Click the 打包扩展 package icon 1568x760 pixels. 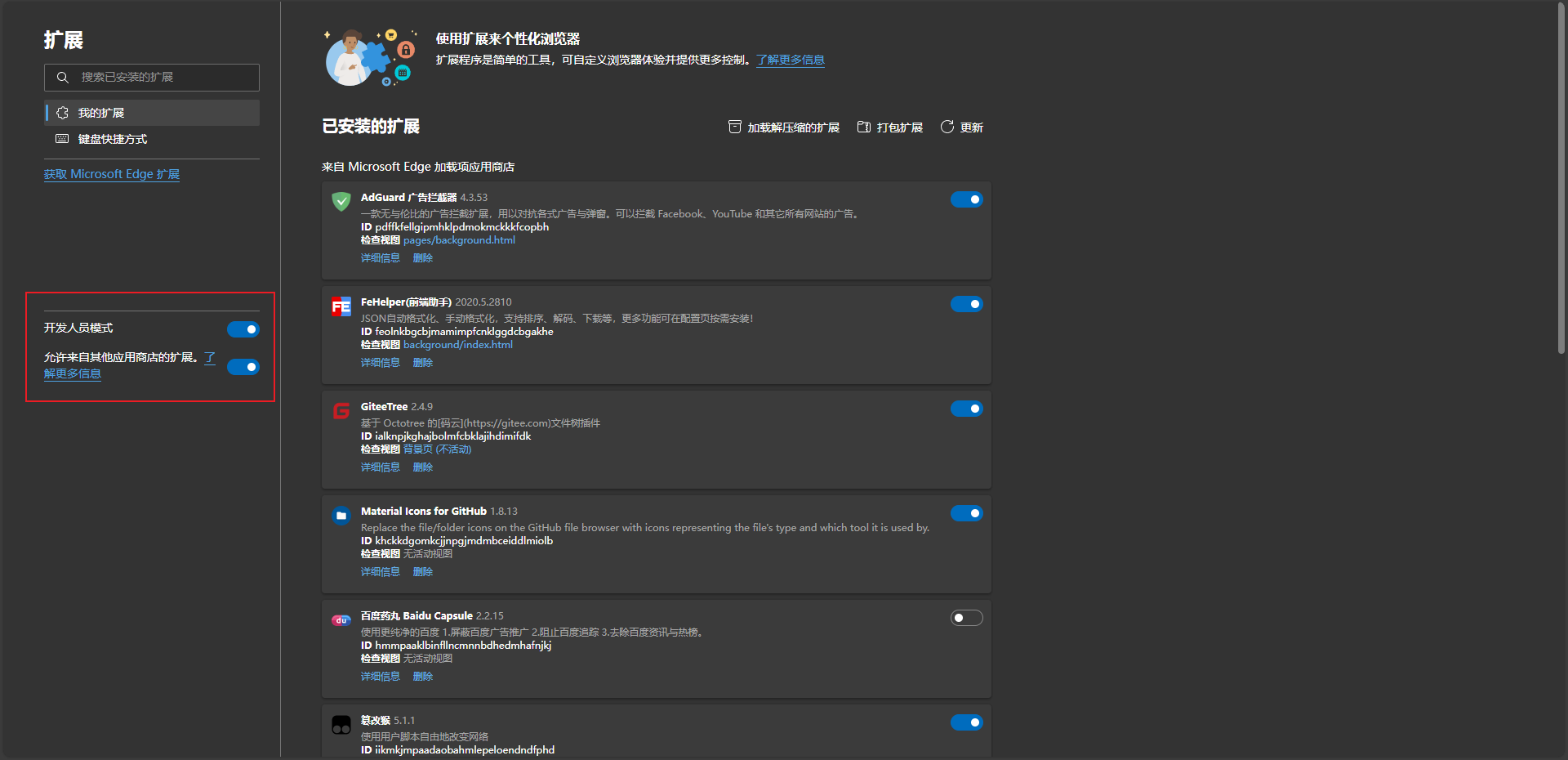tap(864, 127)
